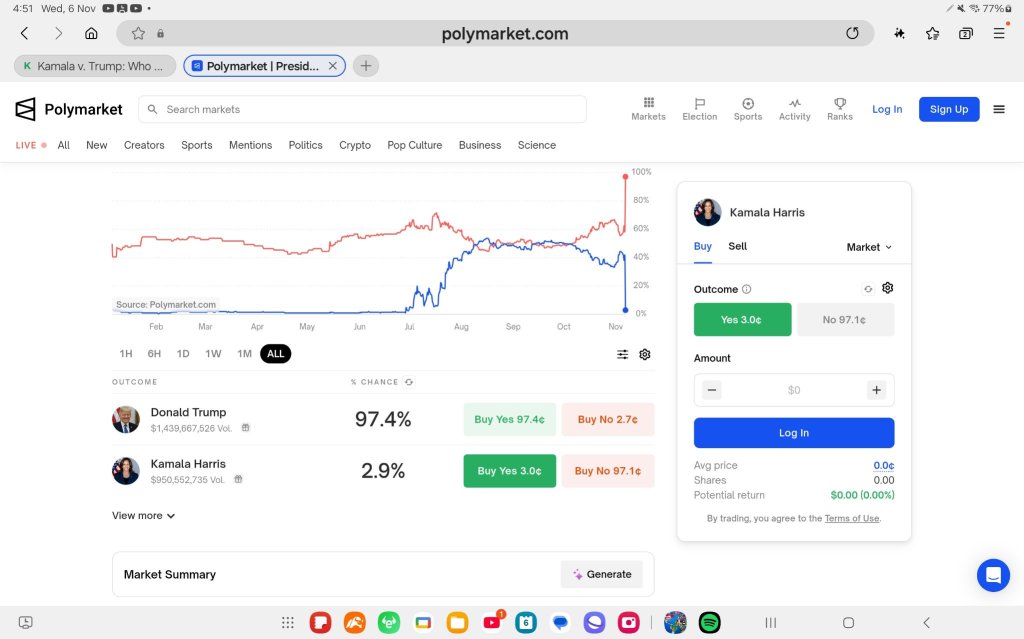The width and height of the screenshot is (1024, 639).
Task: Open the chart settings gear
Action: (x=645, y=354)
